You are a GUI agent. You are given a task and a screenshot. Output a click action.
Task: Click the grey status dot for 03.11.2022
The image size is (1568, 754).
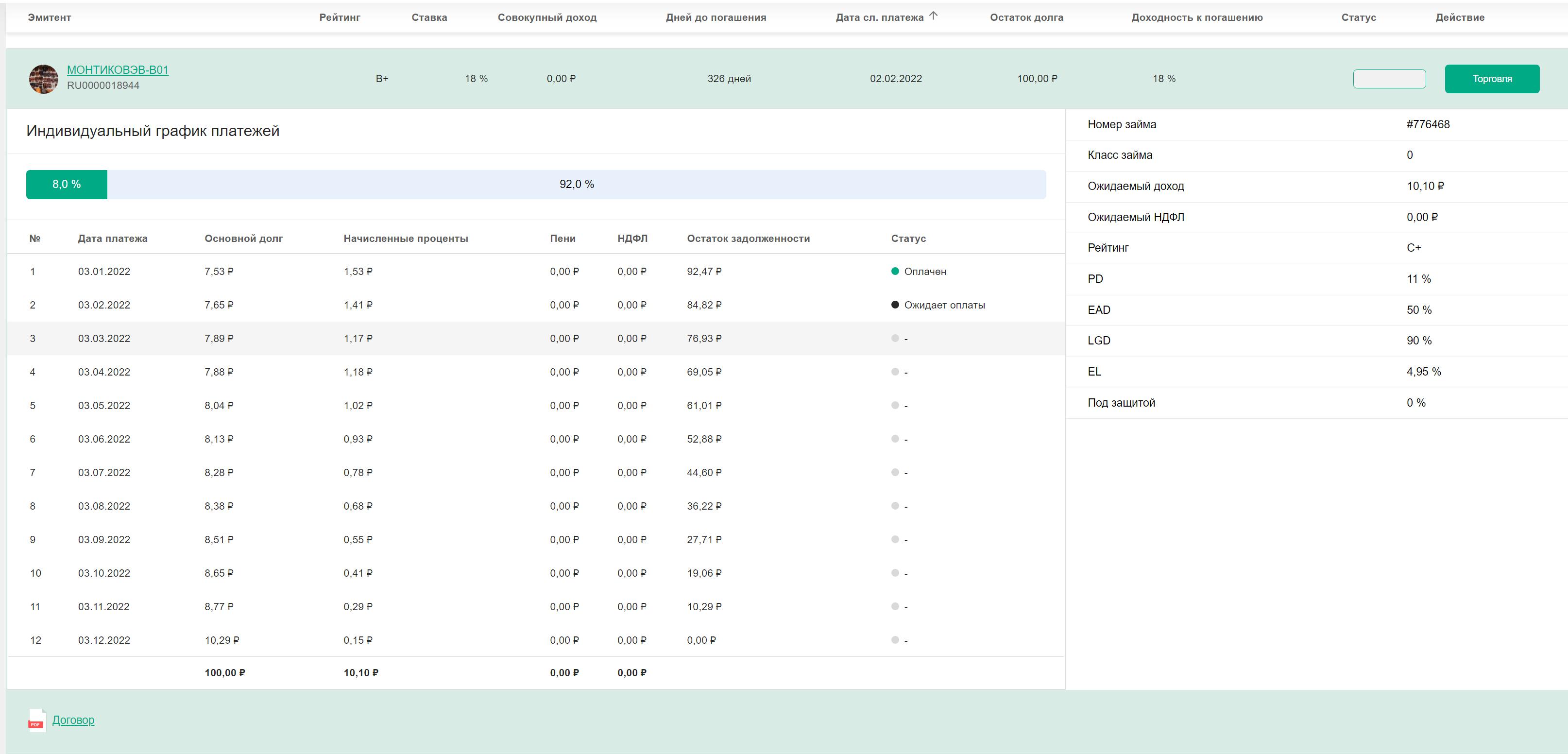[895, 606]
